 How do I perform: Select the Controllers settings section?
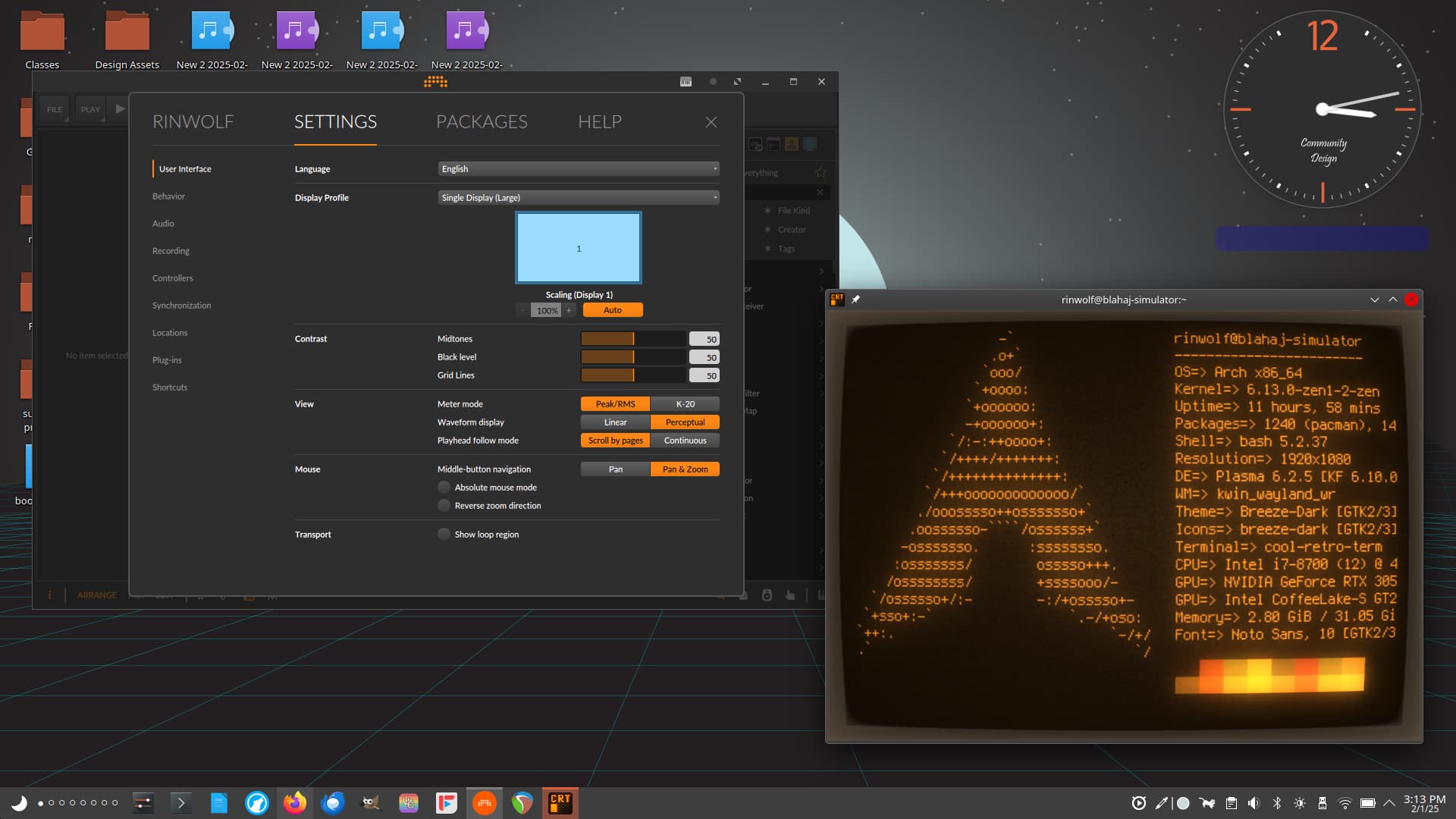pyautogui.click(x=173, y=278)
